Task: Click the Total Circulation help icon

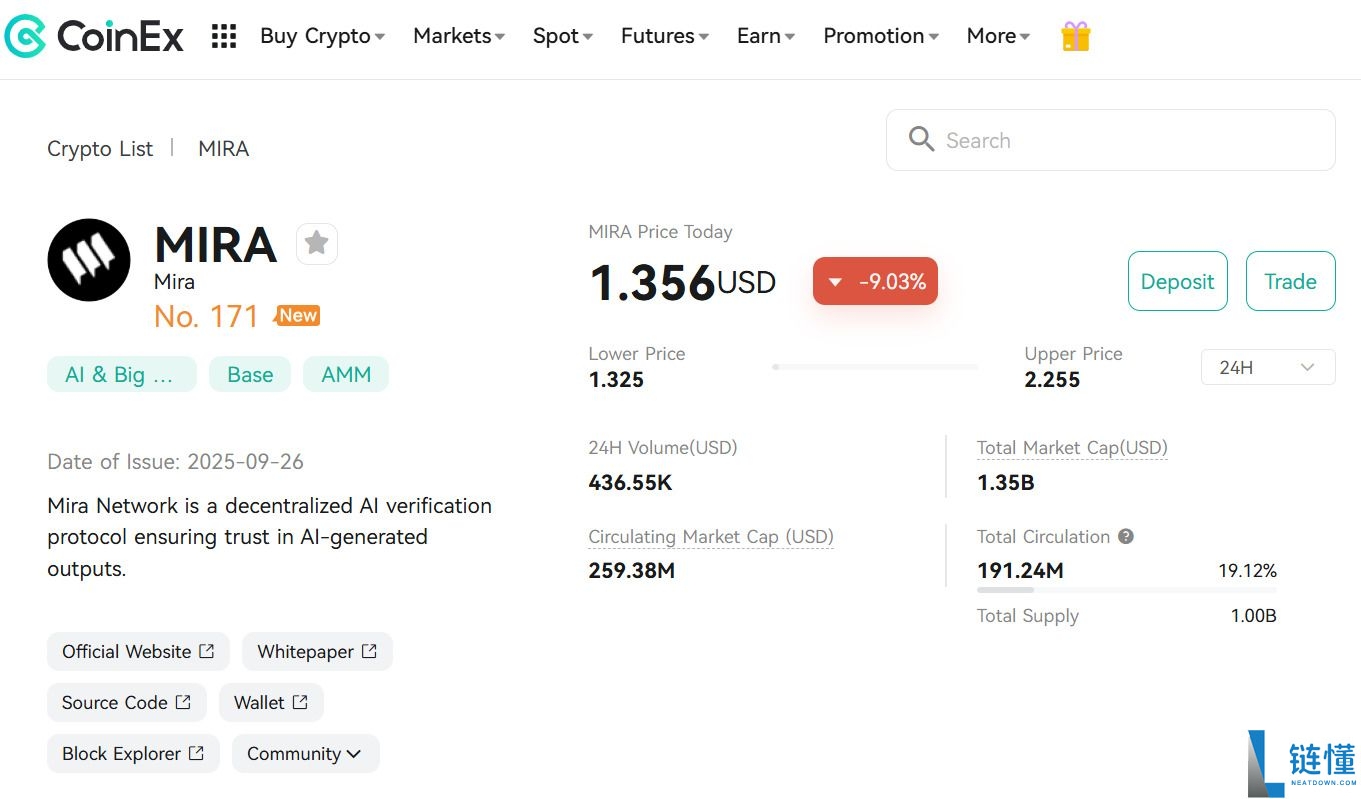Action: pyautogui.click(x=1126, y=537)
